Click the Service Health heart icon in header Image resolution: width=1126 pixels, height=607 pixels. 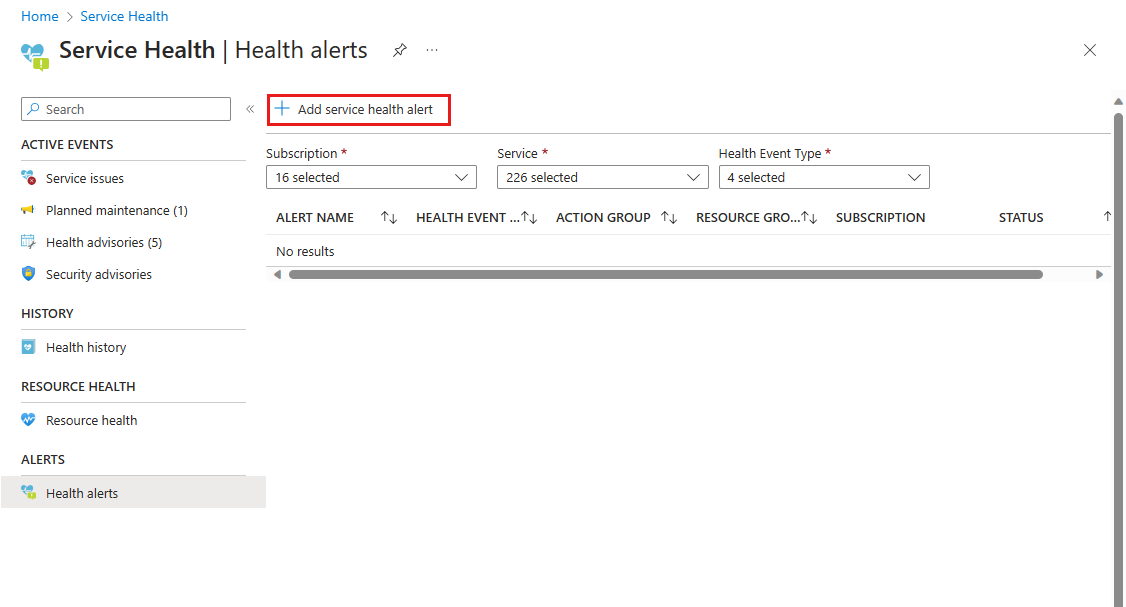34,55
